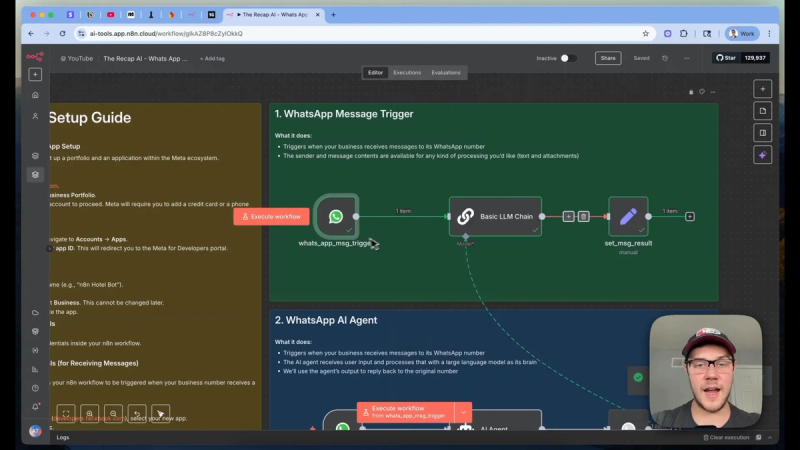Click plus after set_msg_result output
This screenshot has height=450, width=800.
[690, 216]
